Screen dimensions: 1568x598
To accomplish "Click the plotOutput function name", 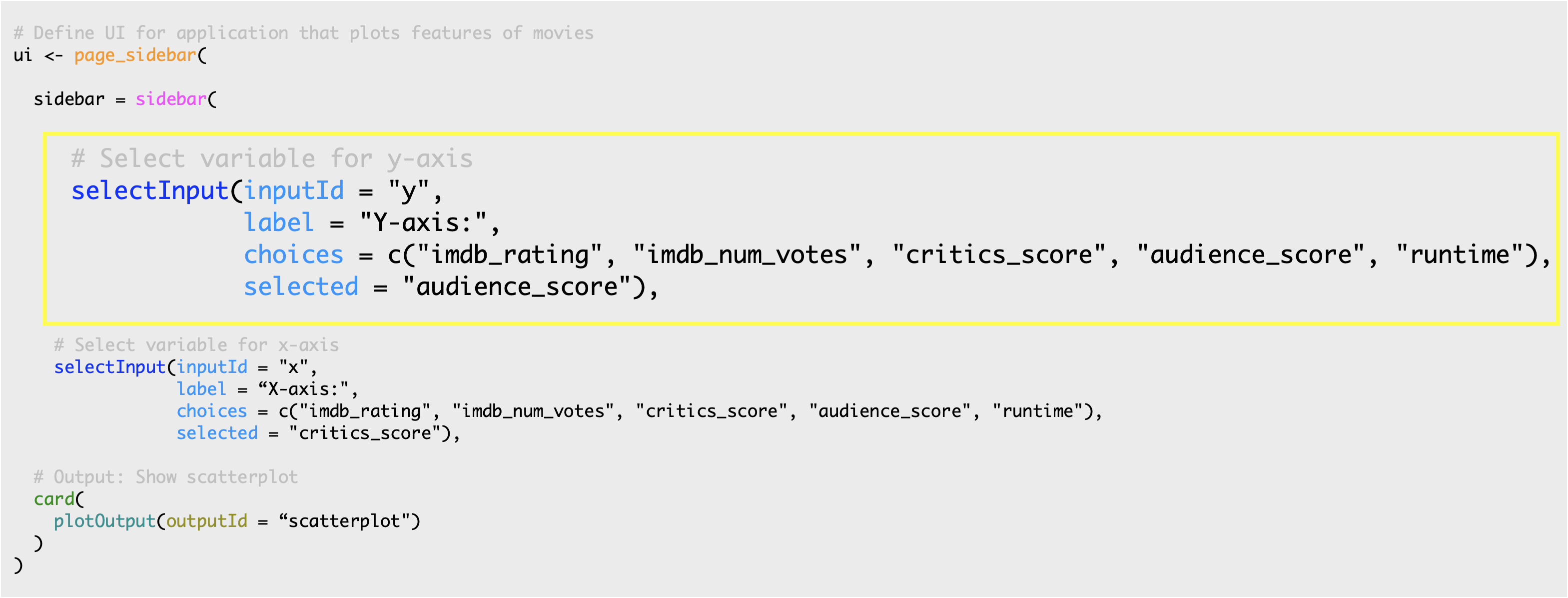I will (x=105, y=521).
